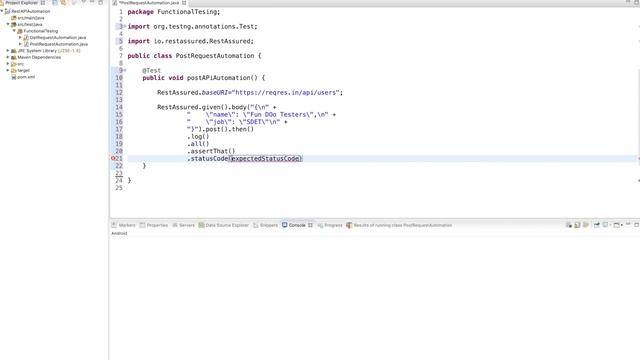Click the Markers tab icon

pyautogui.click(x=114, y=225)
